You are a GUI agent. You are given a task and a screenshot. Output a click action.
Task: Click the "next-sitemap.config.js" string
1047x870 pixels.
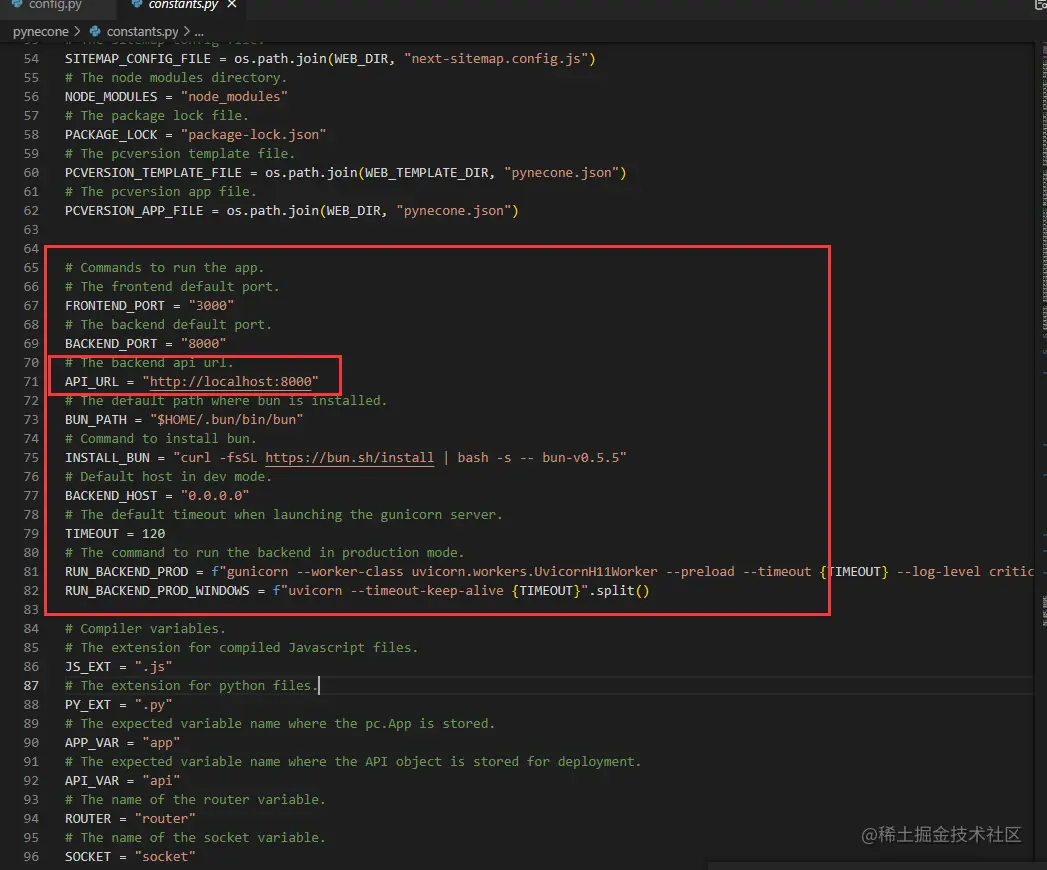[x=495, y=59]
